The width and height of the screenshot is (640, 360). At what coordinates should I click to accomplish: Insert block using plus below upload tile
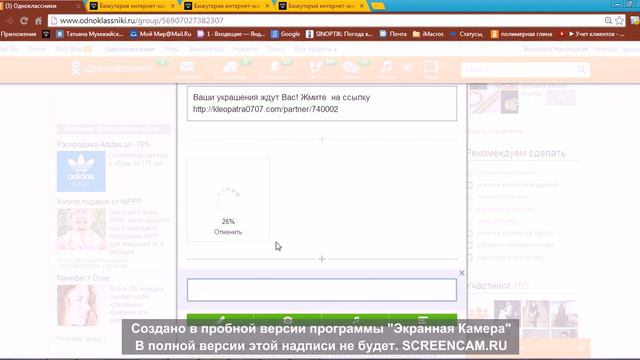(x=322, y=259)
